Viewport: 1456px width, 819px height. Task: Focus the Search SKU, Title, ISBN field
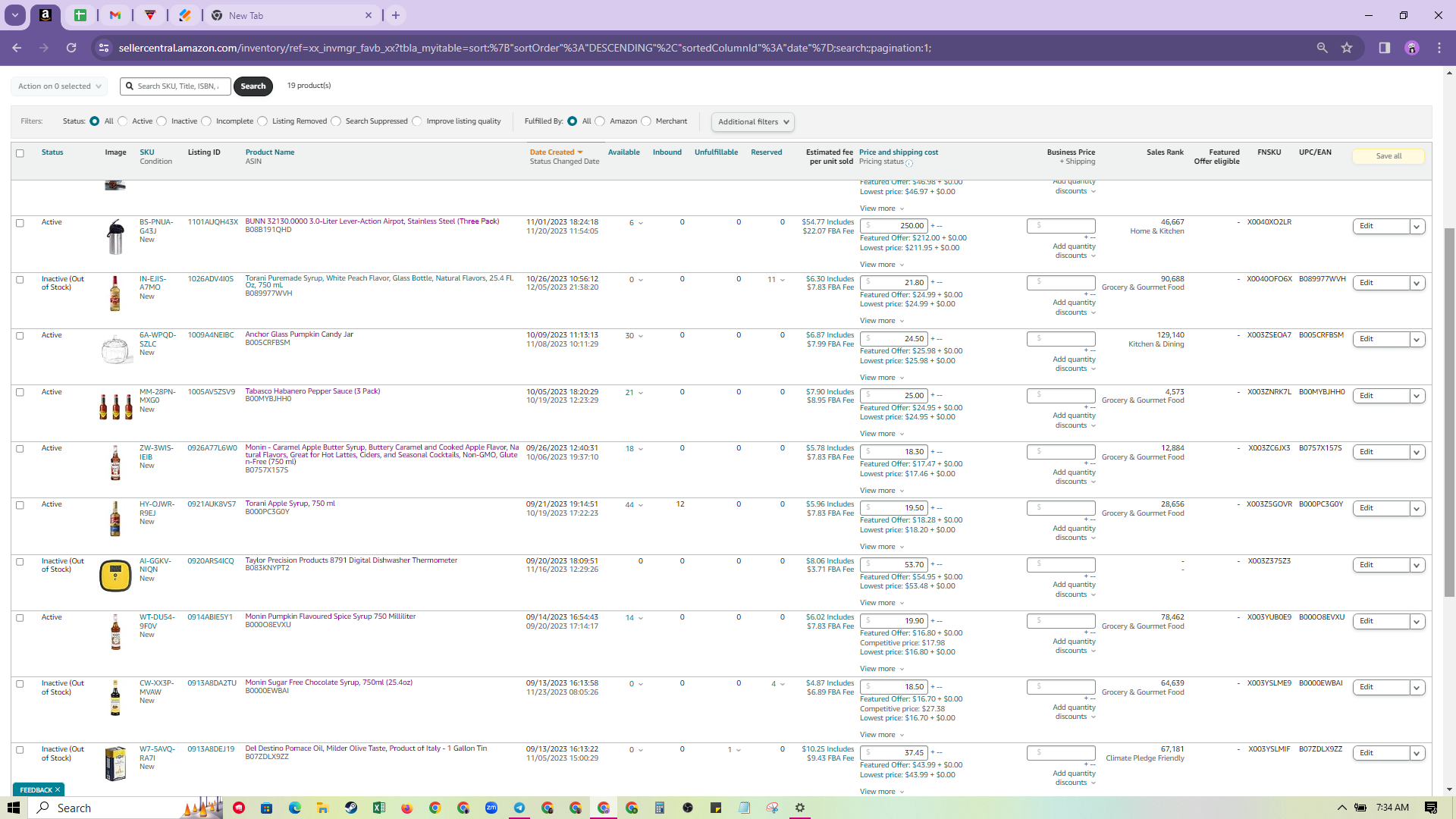175,86
